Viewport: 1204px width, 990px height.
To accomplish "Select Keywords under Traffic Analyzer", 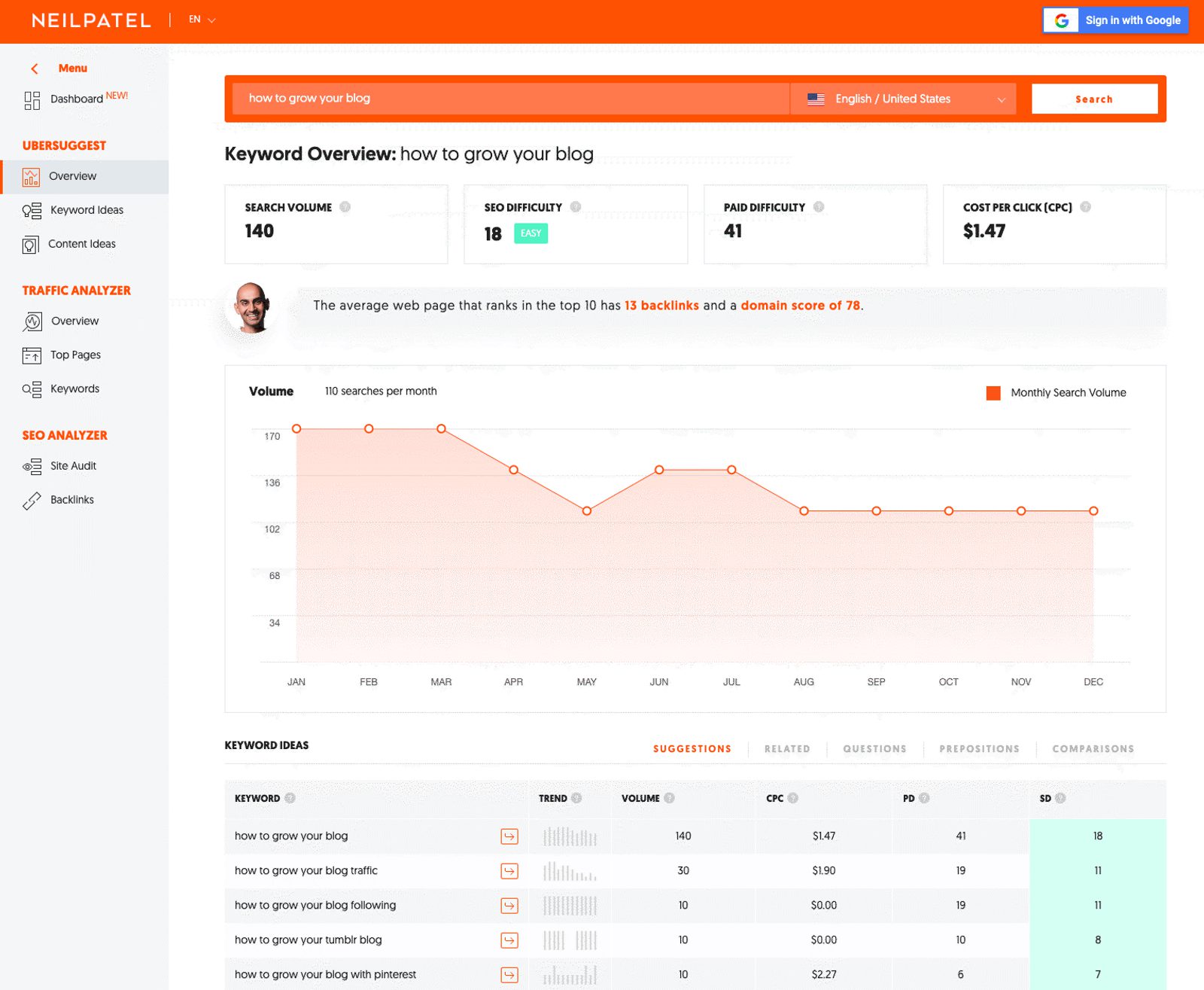I will (x=74, y=388).
